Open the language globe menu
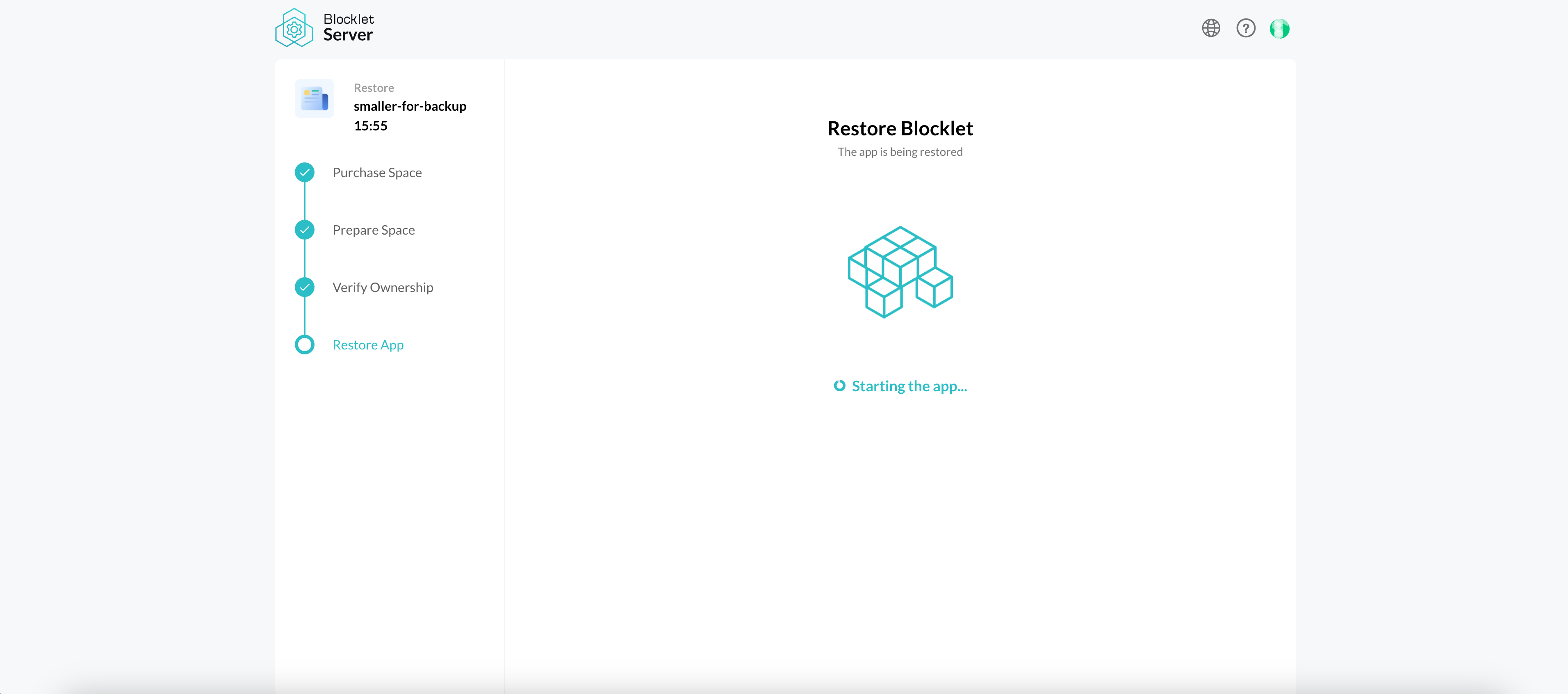This screenshot has width=1568, height=694. tap(1211, 28)
